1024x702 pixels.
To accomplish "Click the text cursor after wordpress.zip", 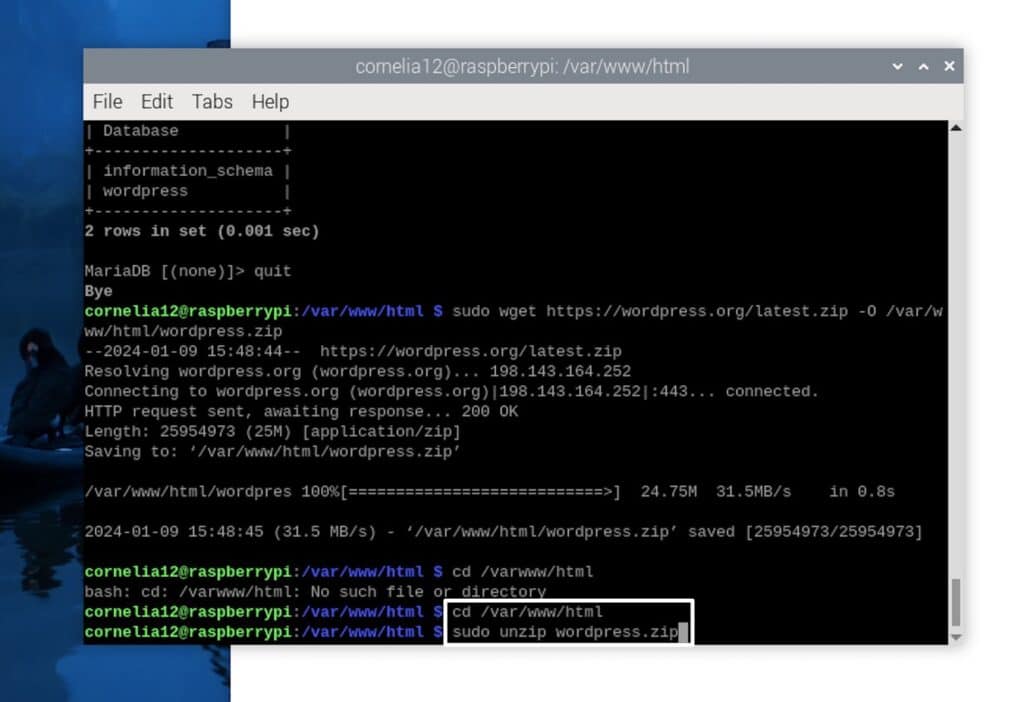I will pos(683,632).
